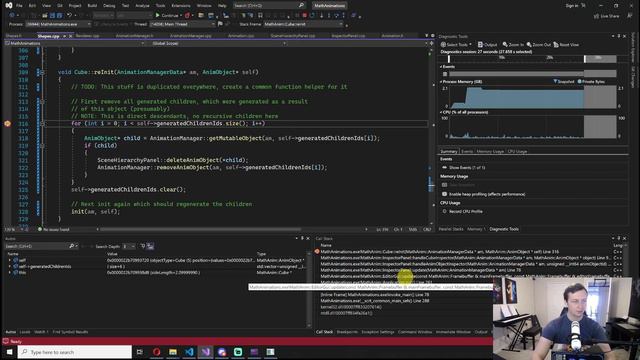The image size is (640, 360).
Task: Switch to the Events tab in Diagnostic Tools
Action: 467,151
